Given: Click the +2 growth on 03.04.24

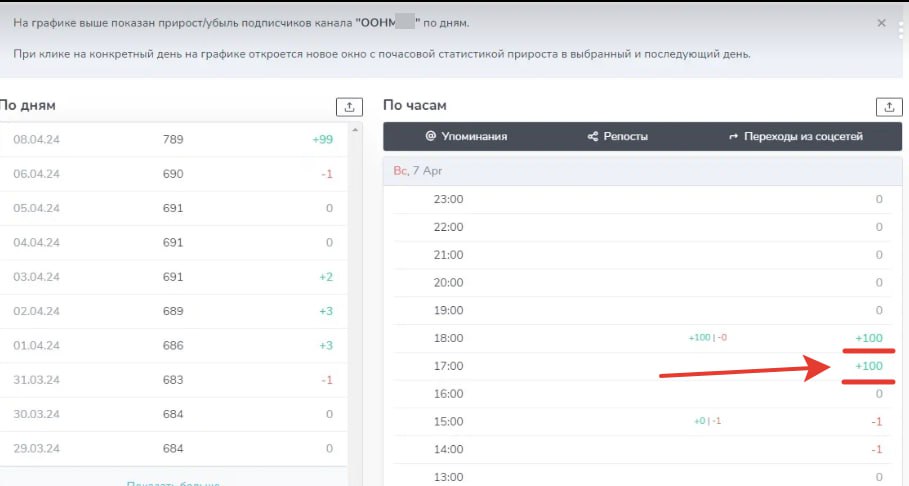Looking at the screenshot, I should click(x=326, y=277).
